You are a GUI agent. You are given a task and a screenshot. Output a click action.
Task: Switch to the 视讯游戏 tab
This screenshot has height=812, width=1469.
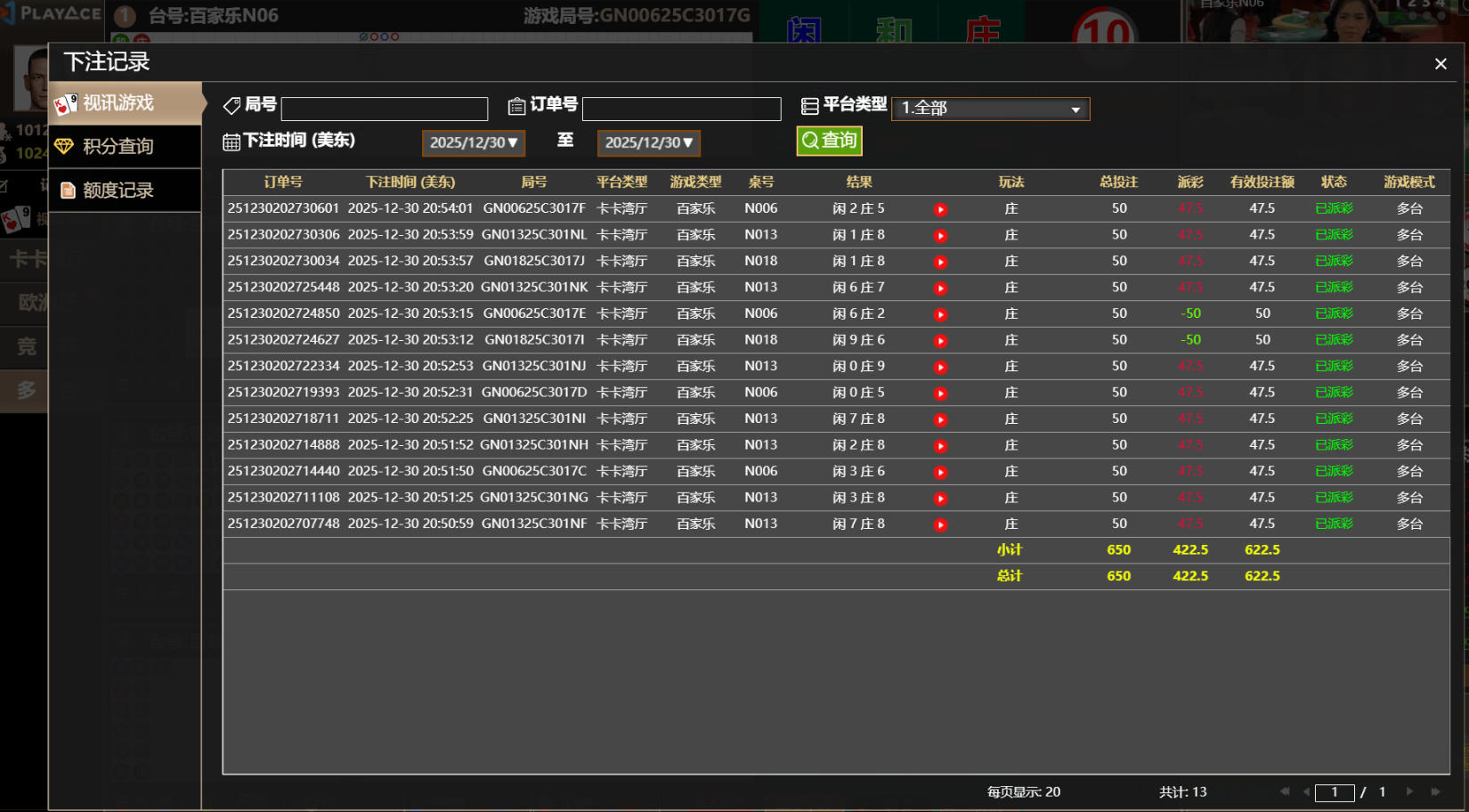125,103
